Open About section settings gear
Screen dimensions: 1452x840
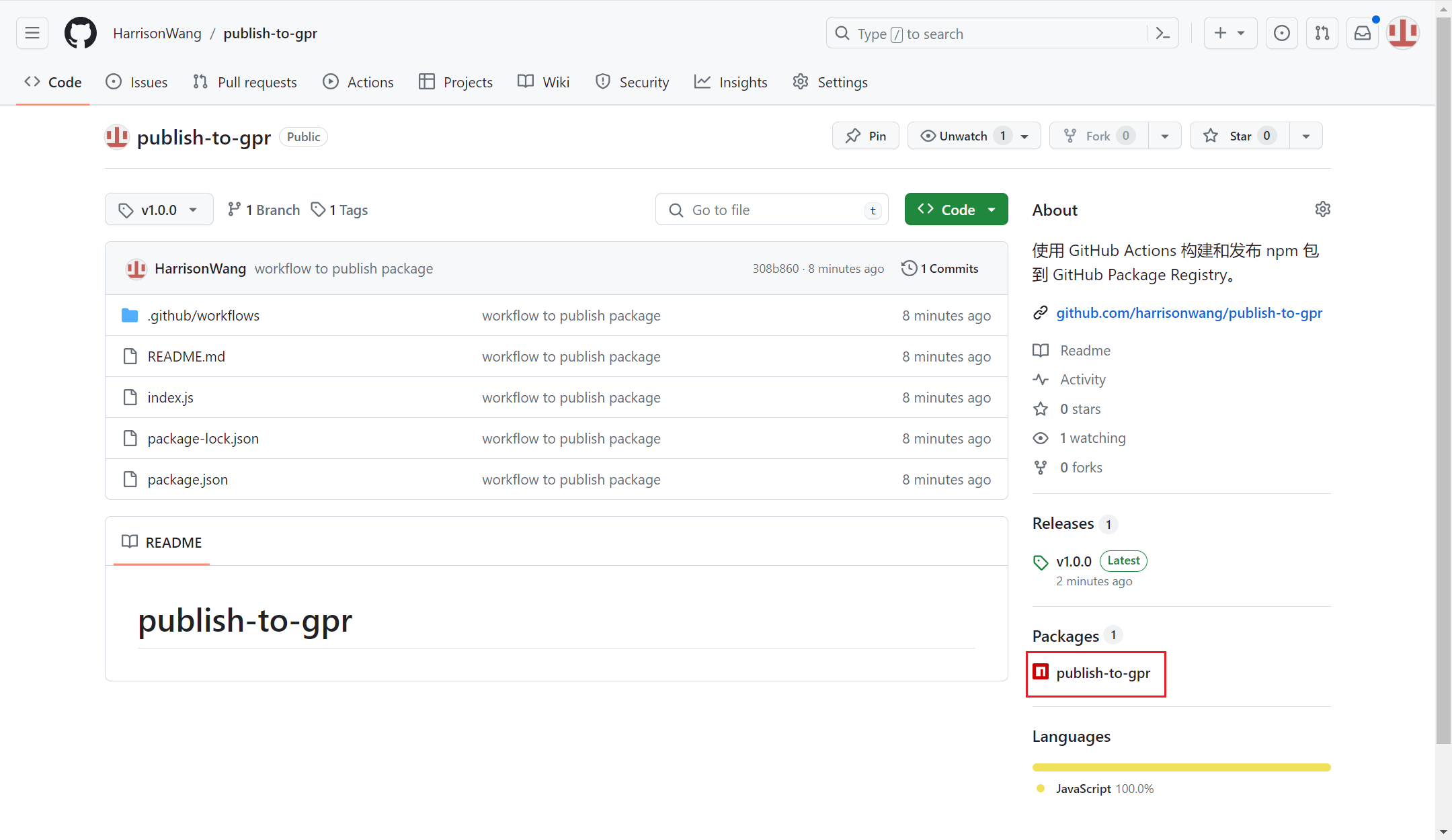pos(1322,210)
